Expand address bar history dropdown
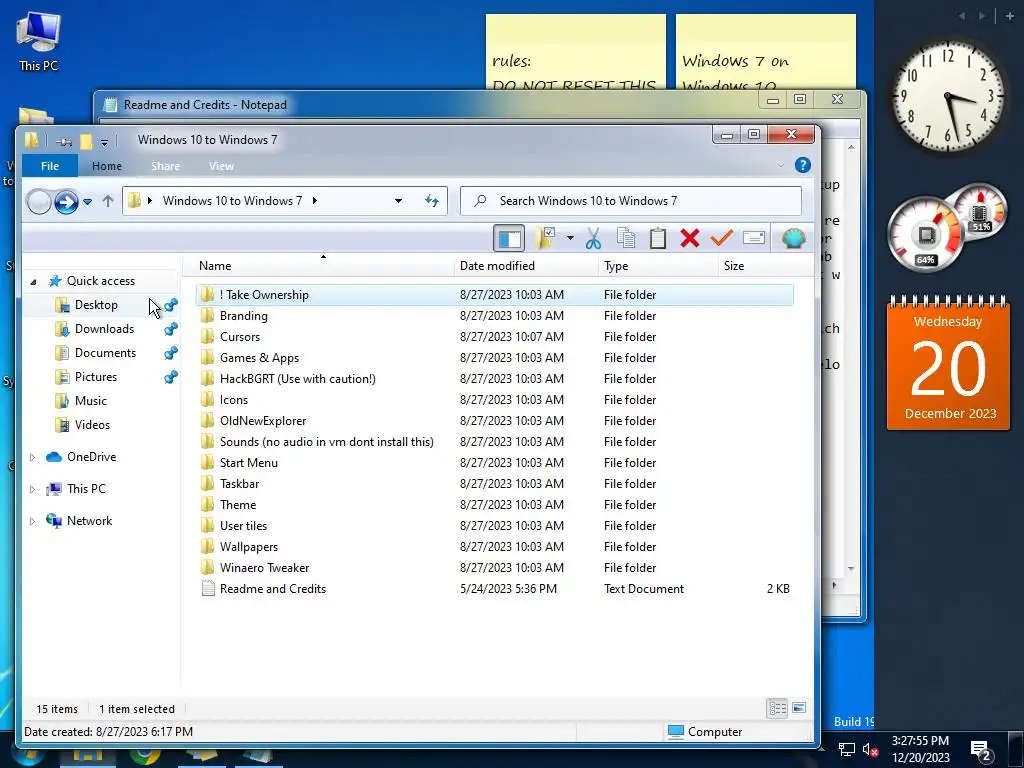 pos(398,200)
